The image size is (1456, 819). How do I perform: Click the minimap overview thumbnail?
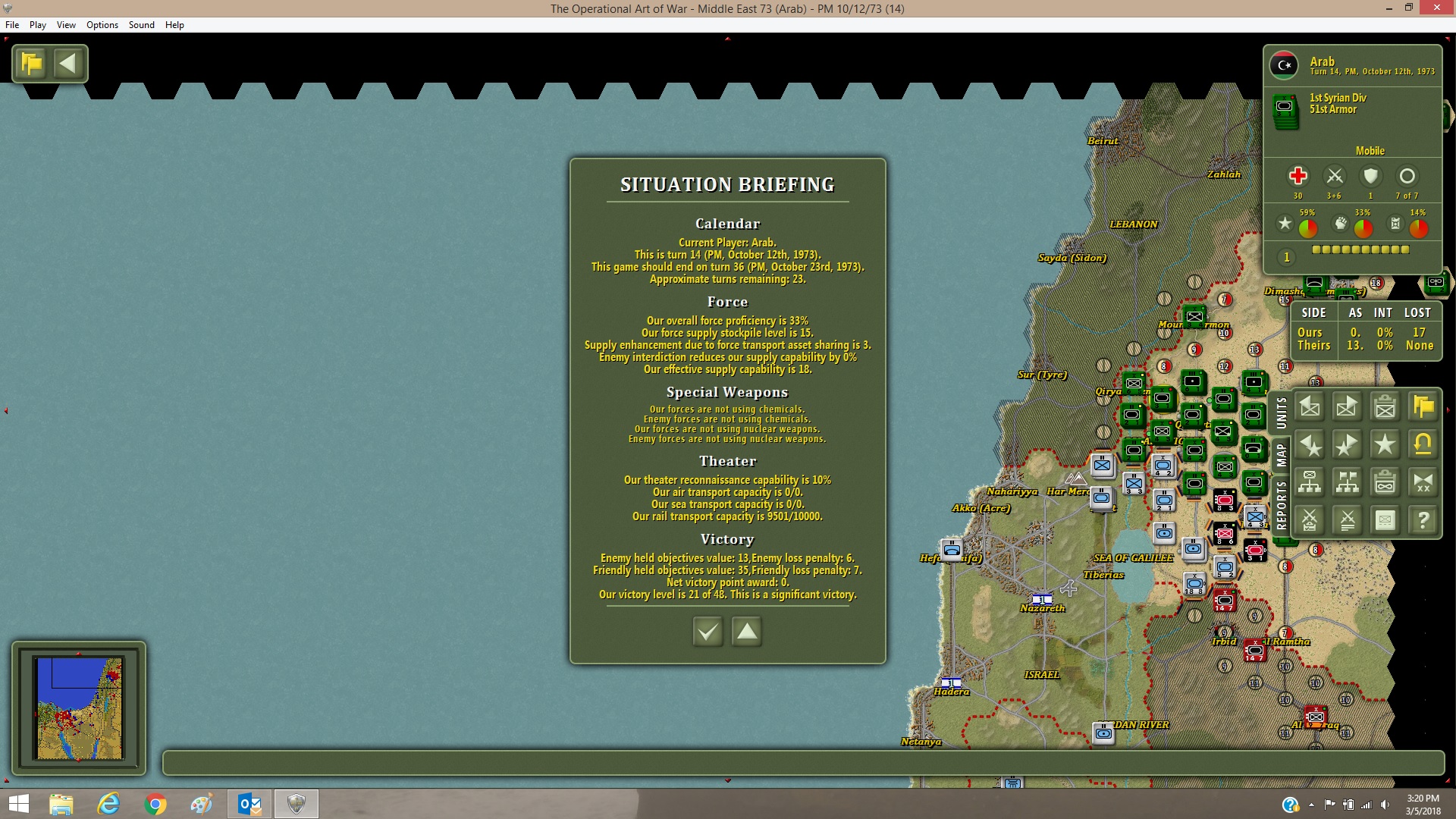point(79,708)
